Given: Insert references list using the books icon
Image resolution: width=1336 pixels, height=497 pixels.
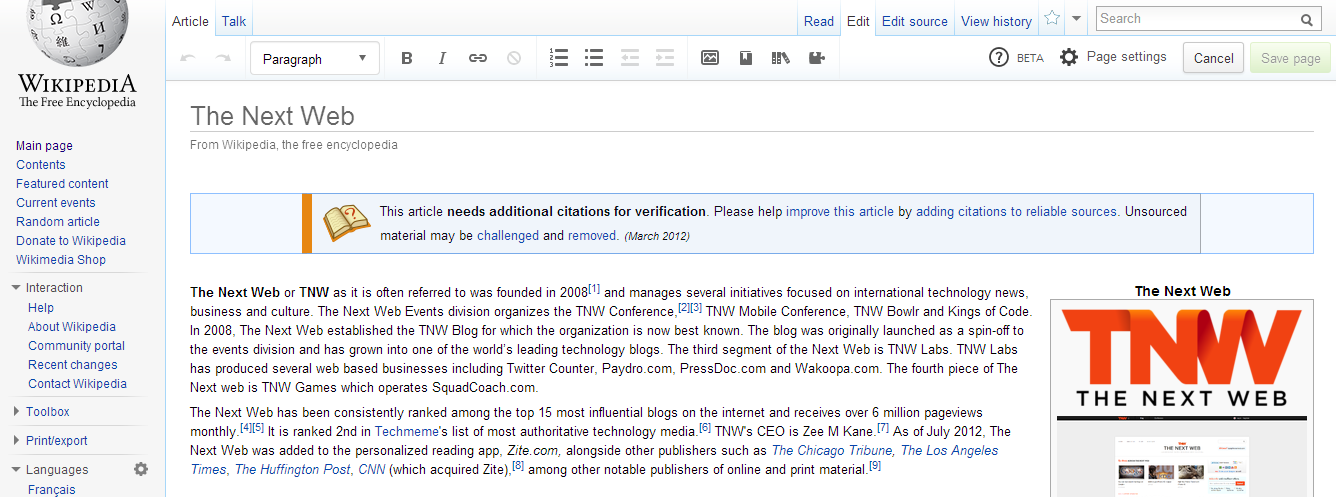Looking at the screenshot, I should tap(781, 58).
